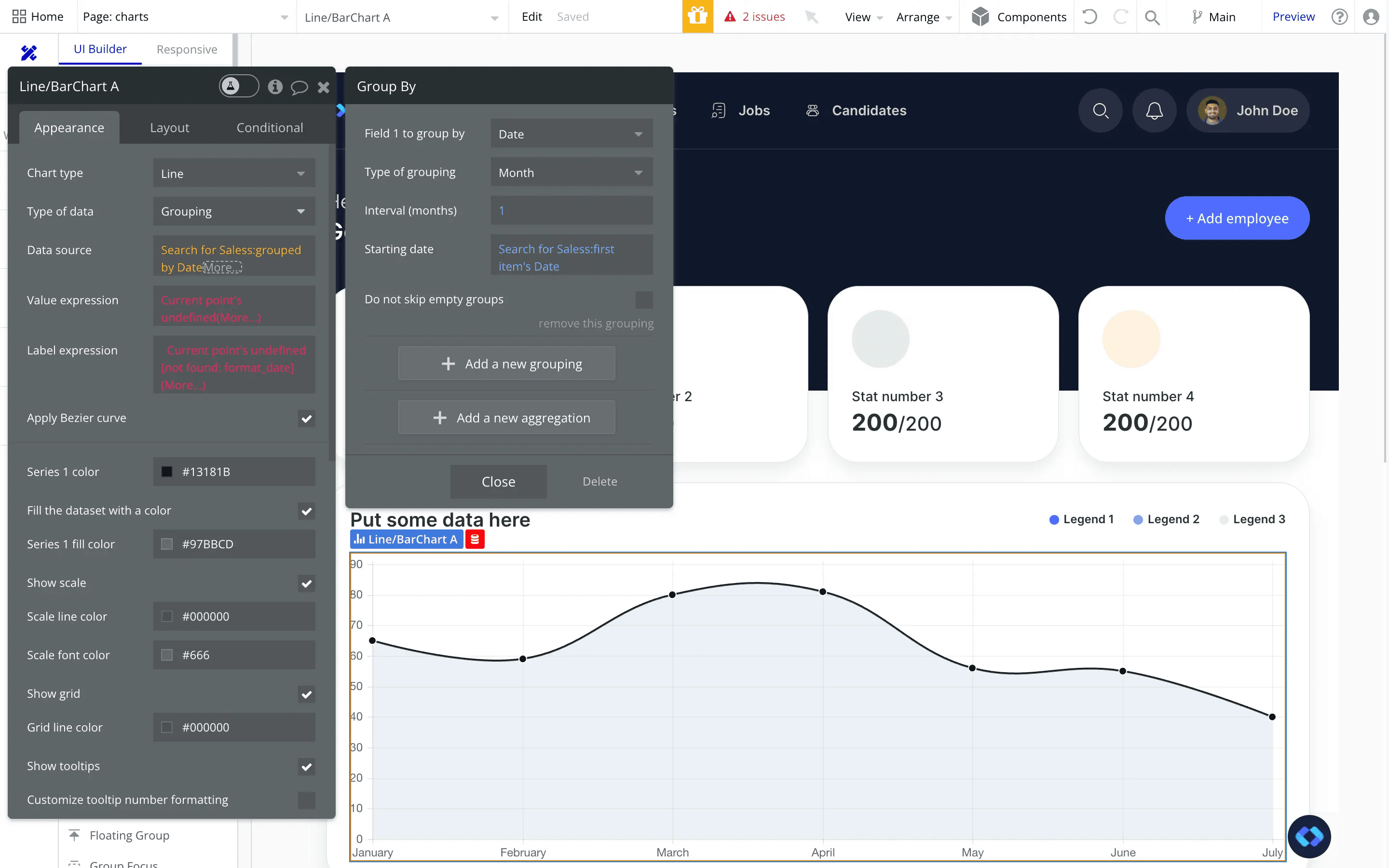Enable Do not skip empty groups
The width and height of the screenshot is (1389, 868).
click(x=643, y=299)
